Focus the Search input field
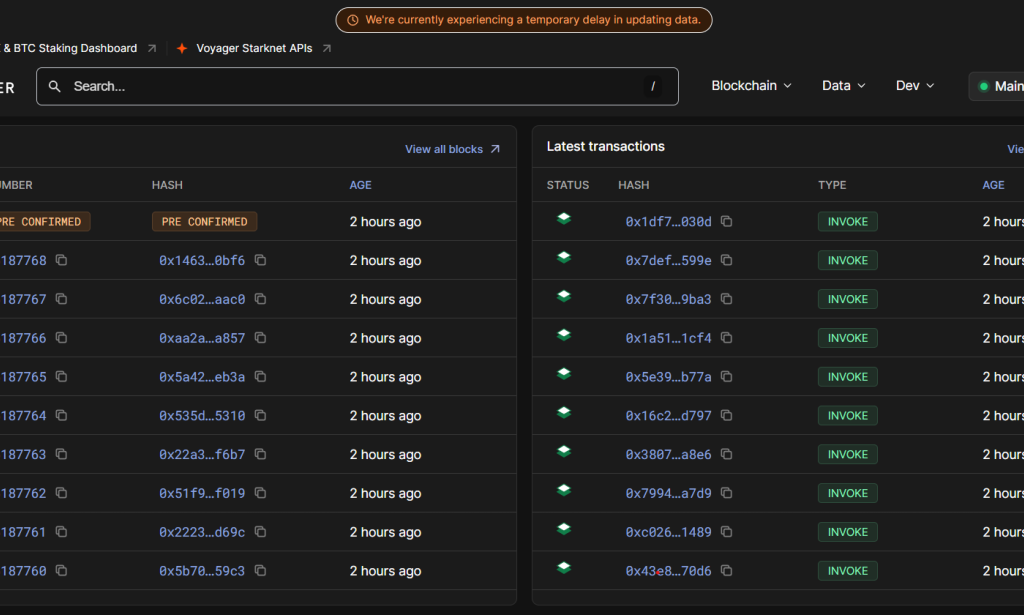Screen dimensions: 1024x615 [x=350, y=87]
